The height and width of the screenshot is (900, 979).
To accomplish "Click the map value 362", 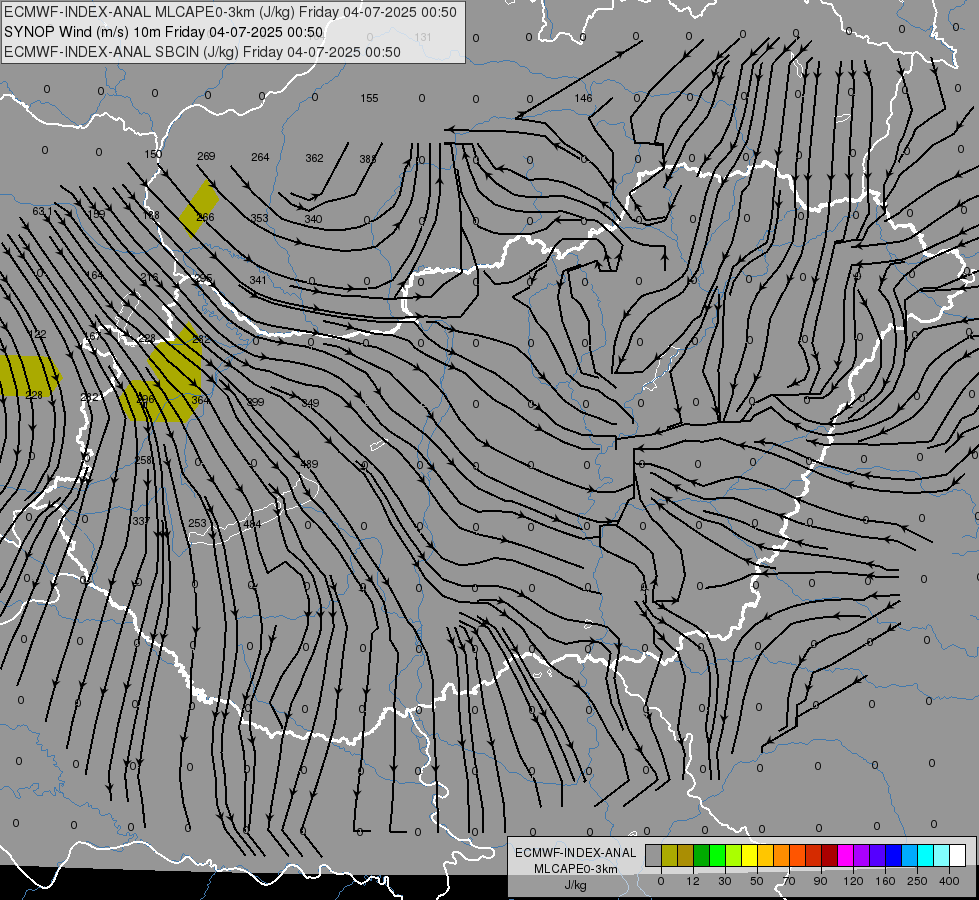I will pyautogui.click(x=314, y=158).
